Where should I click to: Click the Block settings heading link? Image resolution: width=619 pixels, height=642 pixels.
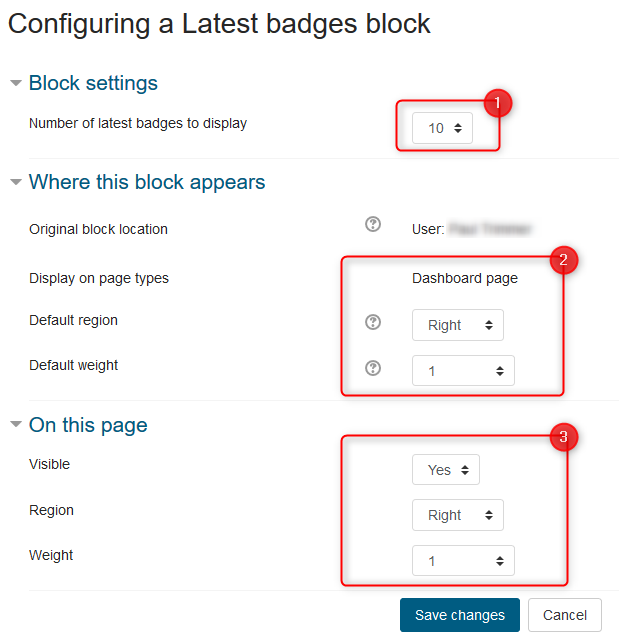93,83
